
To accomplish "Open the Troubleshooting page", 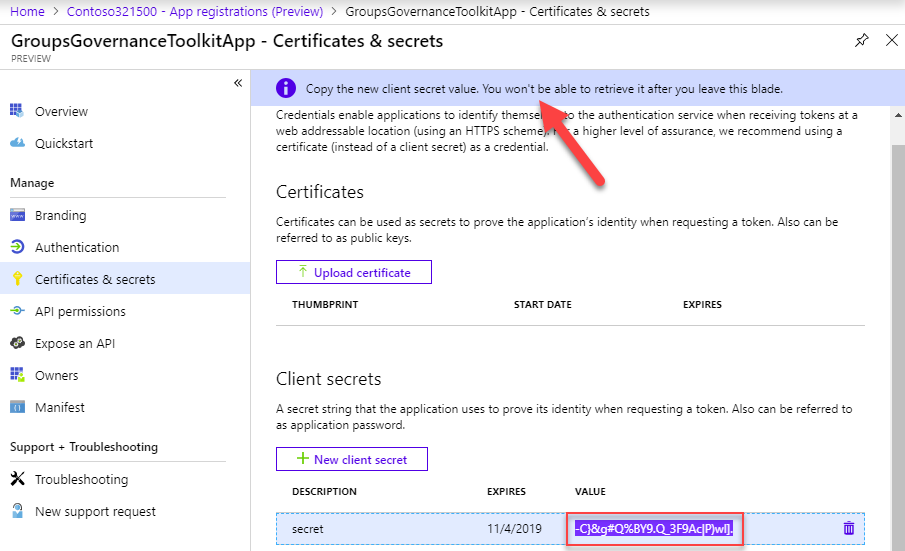I will tap(81, 479).
